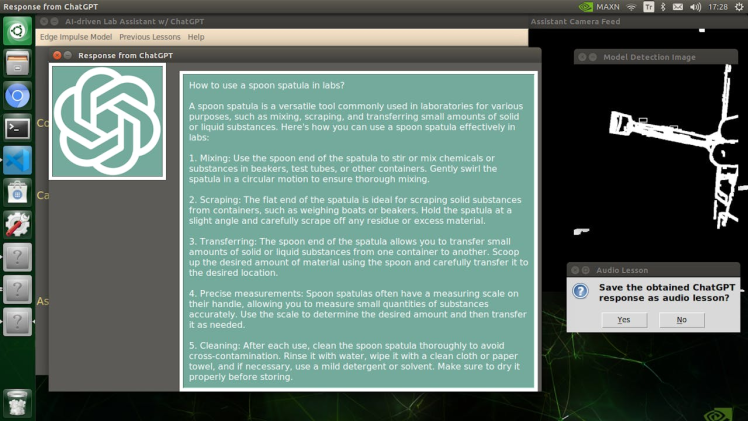Click 'How to use a spoon spatula in labs?' text

pyautogui.click(x=266, y=85)
